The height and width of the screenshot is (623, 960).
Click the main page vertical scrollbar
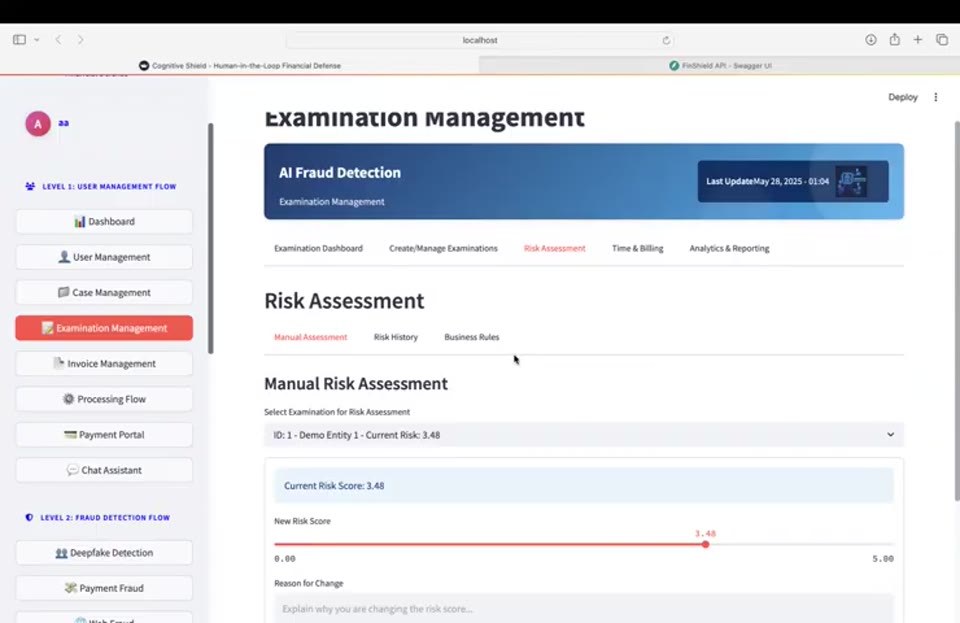click(x=957, y=311)
